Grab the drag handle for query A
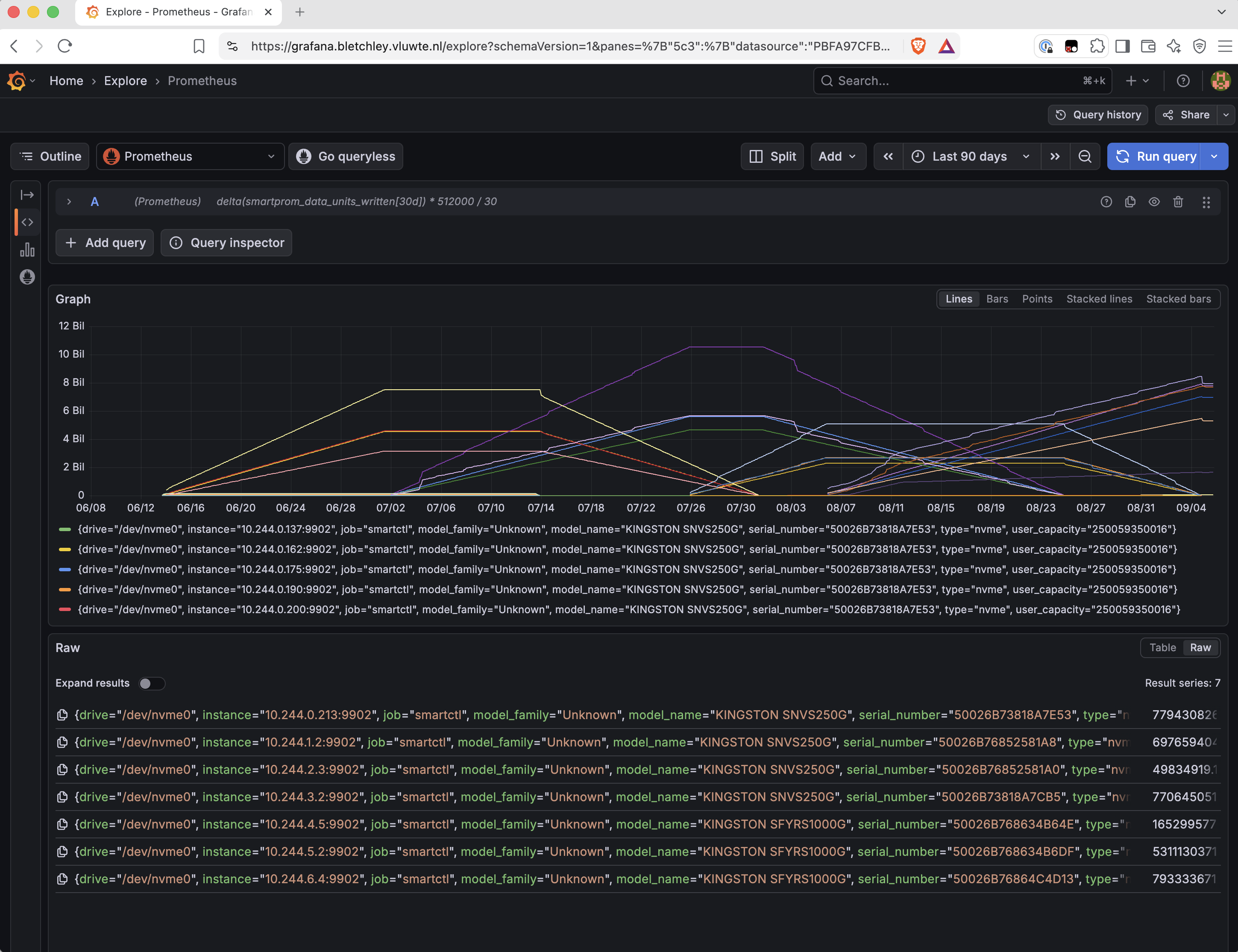Viewport: 1238px width, 952px height. click(1206, 202)
